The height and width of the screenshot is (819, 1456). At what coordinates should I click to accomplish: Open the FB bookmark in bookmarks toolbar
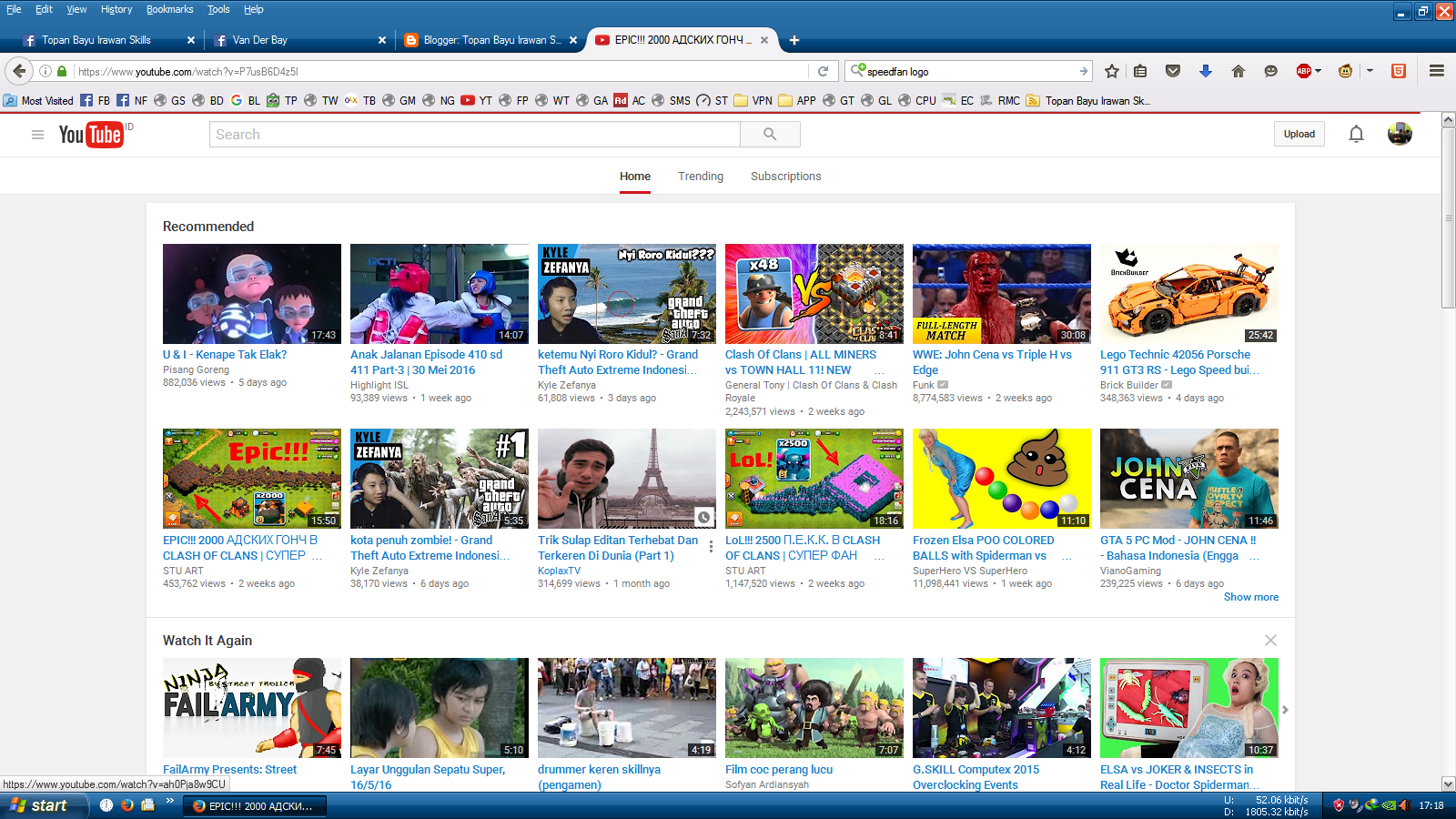96,101
